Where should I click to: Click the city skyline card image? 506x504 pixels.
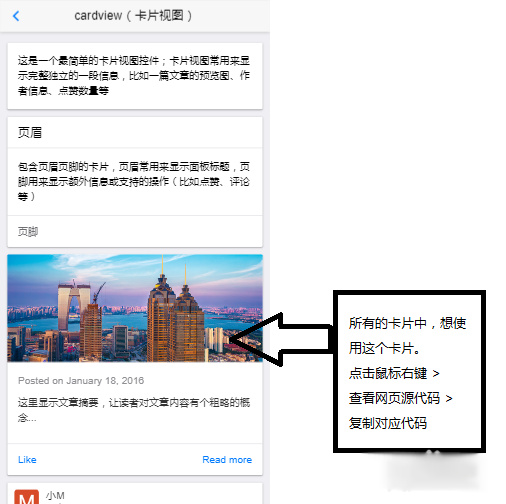tap(135, 308)
